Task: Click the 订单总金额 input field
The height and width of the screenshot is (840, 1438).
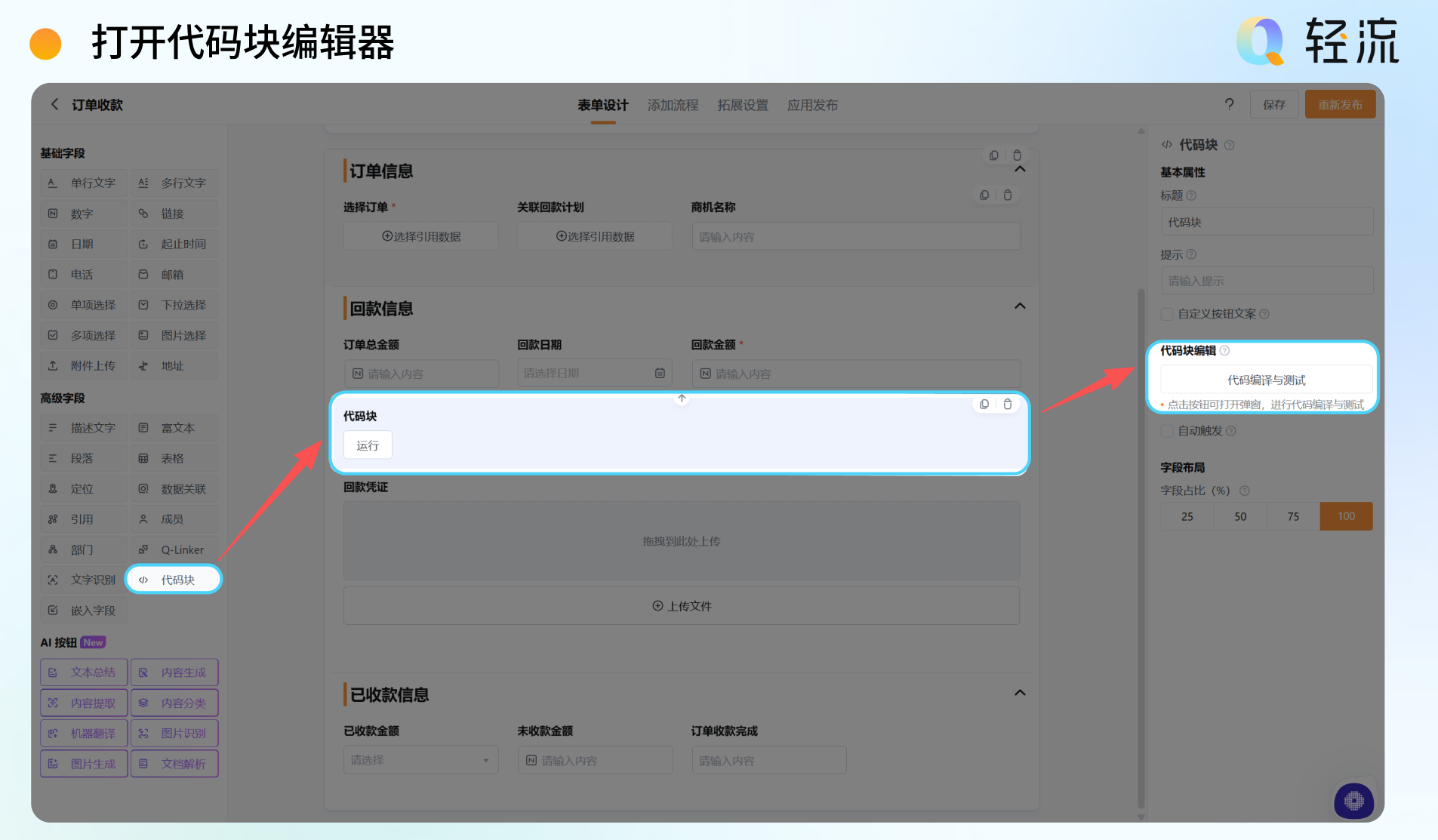Action: [421, 374]
